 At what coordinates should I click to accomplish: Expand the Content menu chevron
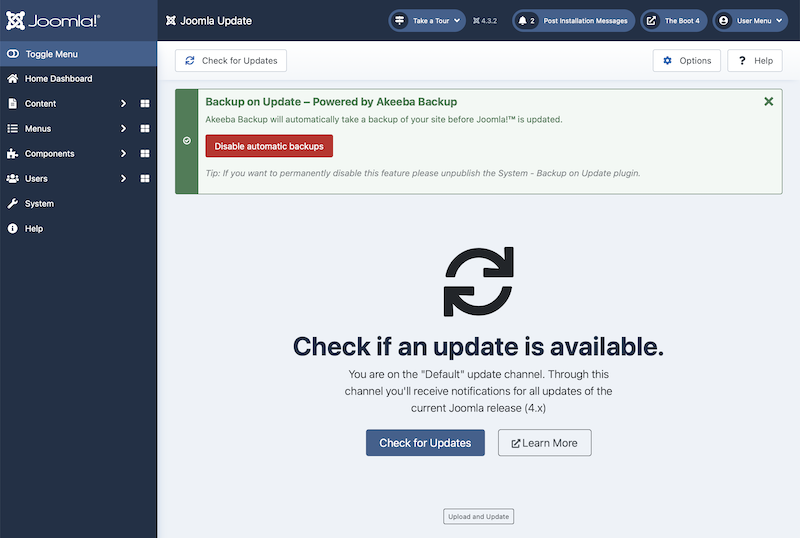point(123,104)
